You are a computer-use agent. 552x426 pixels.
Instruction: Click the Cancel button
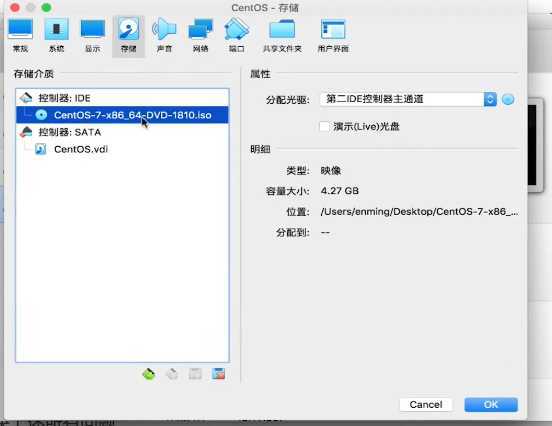pyautogui.click(x=426, y=405)
